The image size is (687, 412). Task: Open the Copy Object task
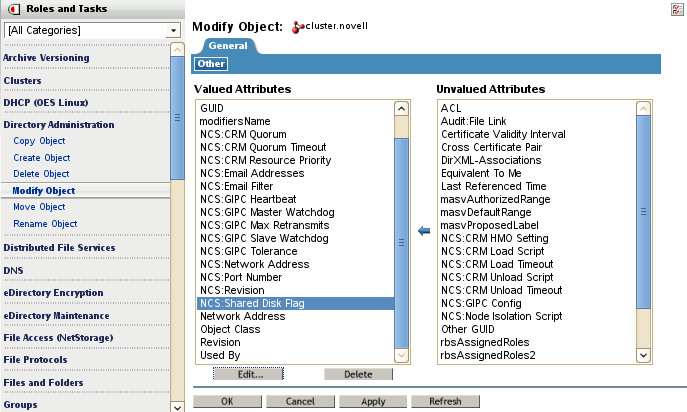[39, 141]
